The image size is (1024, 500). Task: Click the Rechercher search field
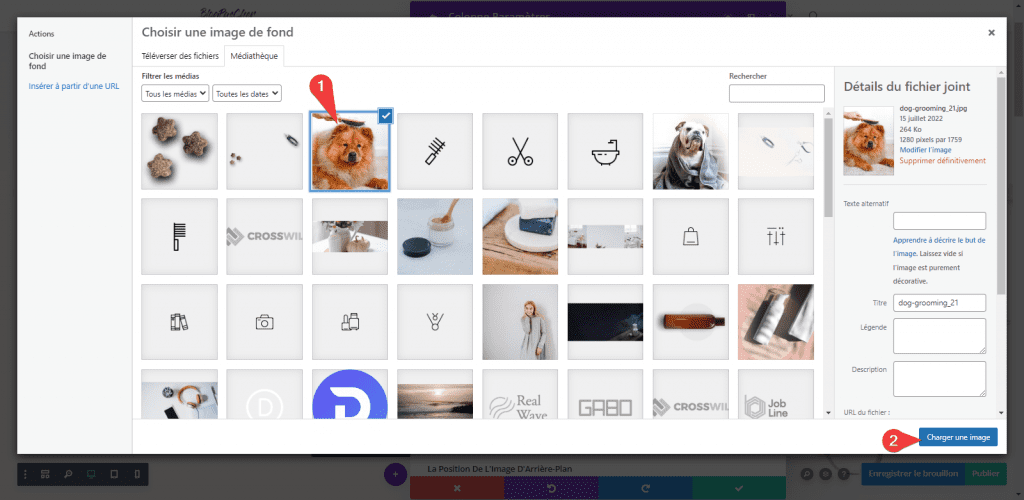[776, 93]
